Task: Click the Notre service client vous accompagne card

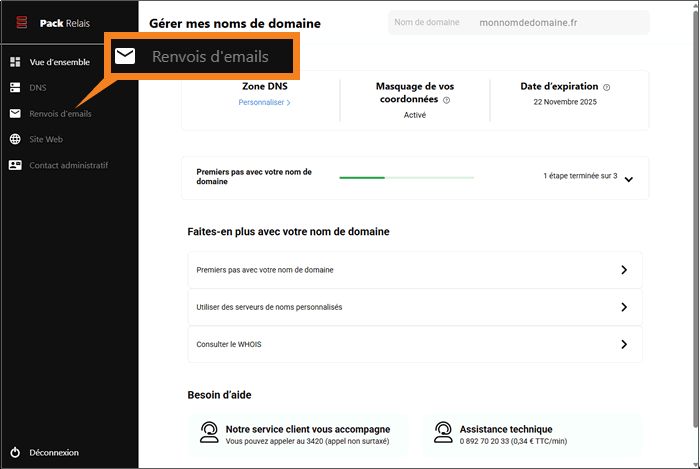Action: (x=298, y=435)
